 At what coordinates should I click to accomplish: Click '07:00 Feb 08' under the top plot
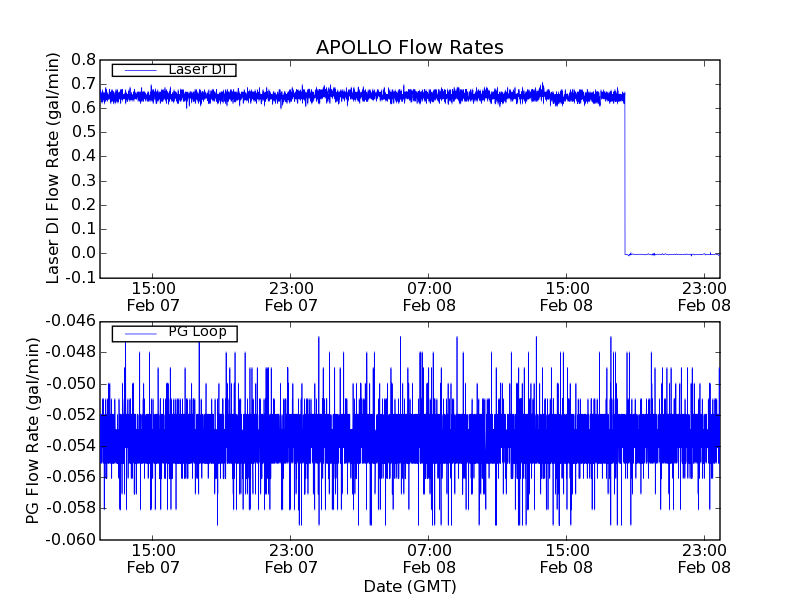429,297
